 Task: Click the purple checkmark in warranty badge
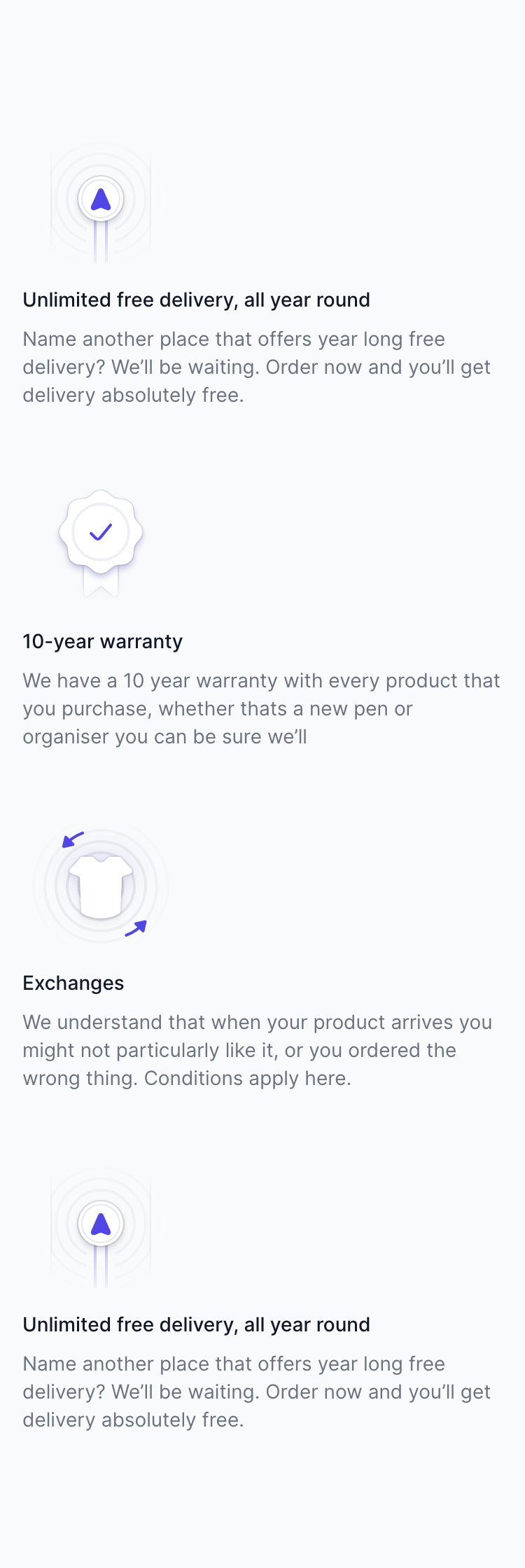pos(101,532)
